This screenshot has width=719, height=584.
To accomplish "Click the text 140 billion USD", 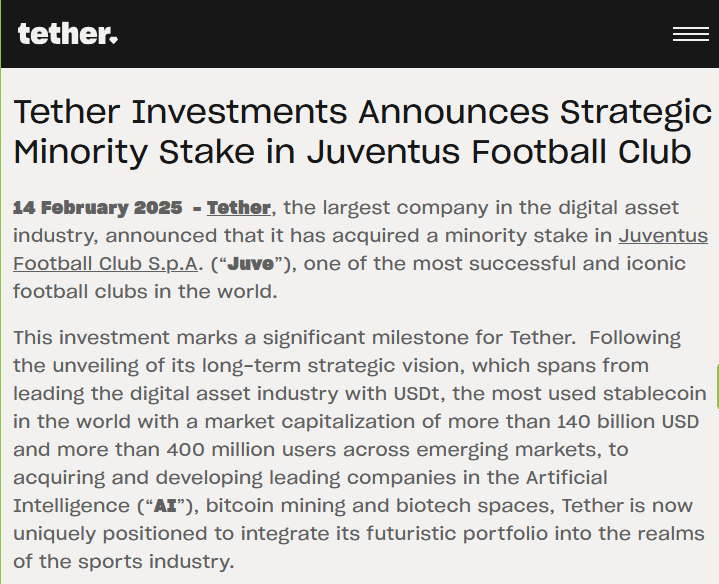I will point(628,422).
